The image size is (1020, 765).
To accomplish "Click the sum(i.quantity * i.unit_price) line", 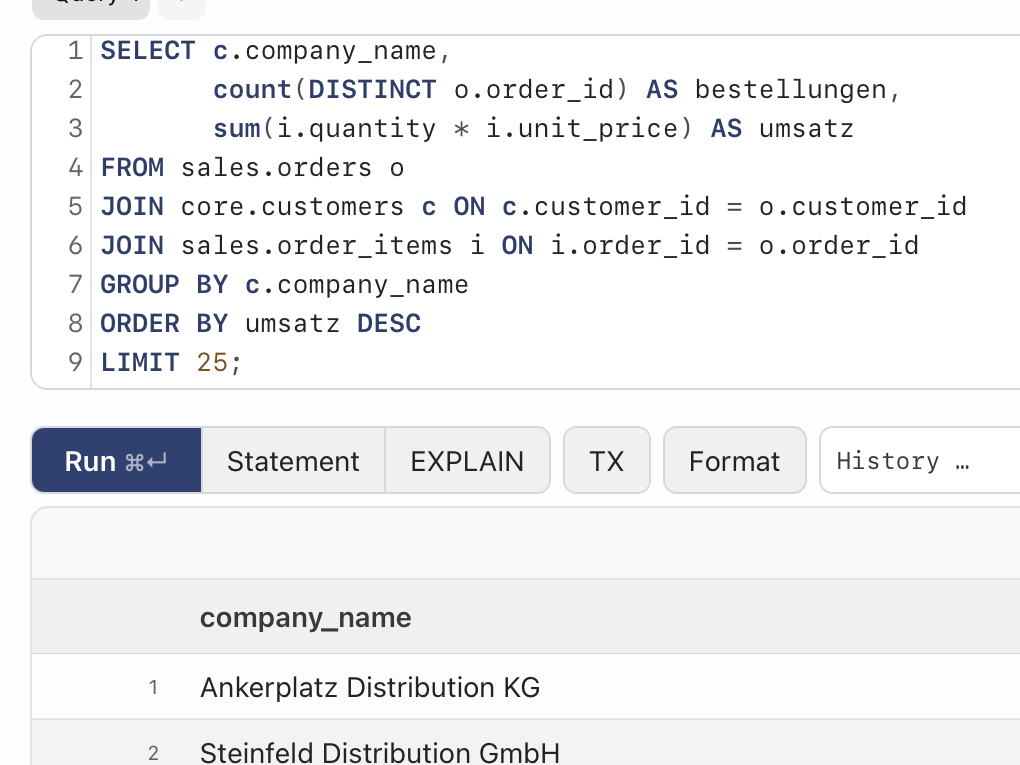I will pos(533,128).
